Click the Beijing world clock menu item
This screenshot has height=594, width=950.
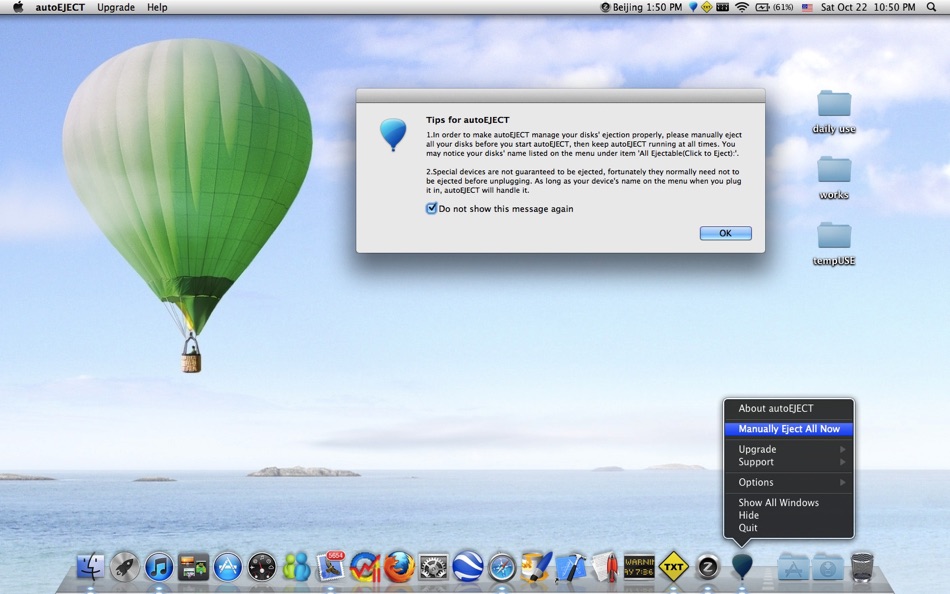(641, 7)
